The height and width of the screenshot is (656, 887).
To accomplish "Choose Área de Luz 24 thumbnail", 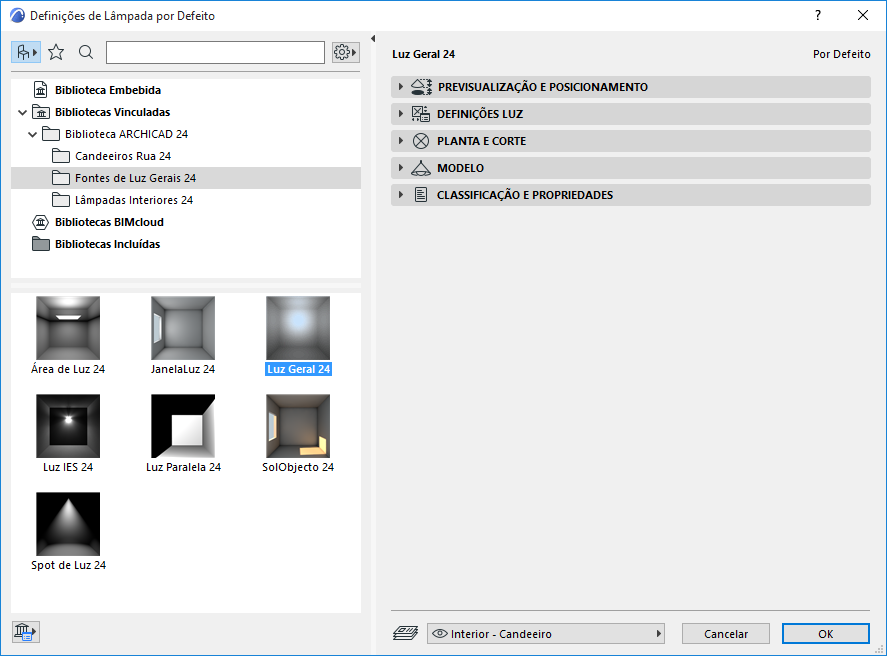I will (x=68, y=328).
